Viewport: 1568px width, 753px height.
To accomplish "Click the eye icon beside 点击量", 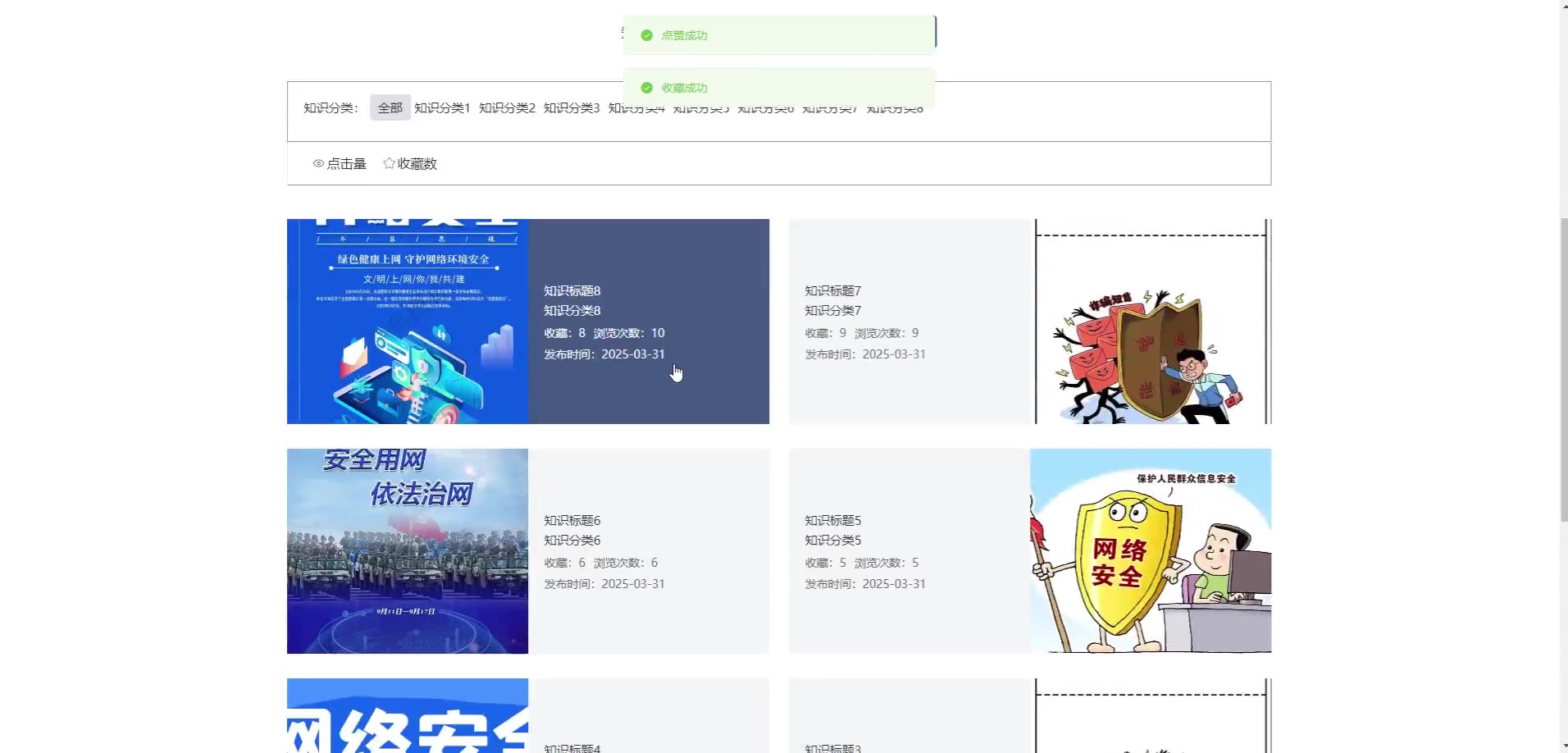I will pos(318,164).
